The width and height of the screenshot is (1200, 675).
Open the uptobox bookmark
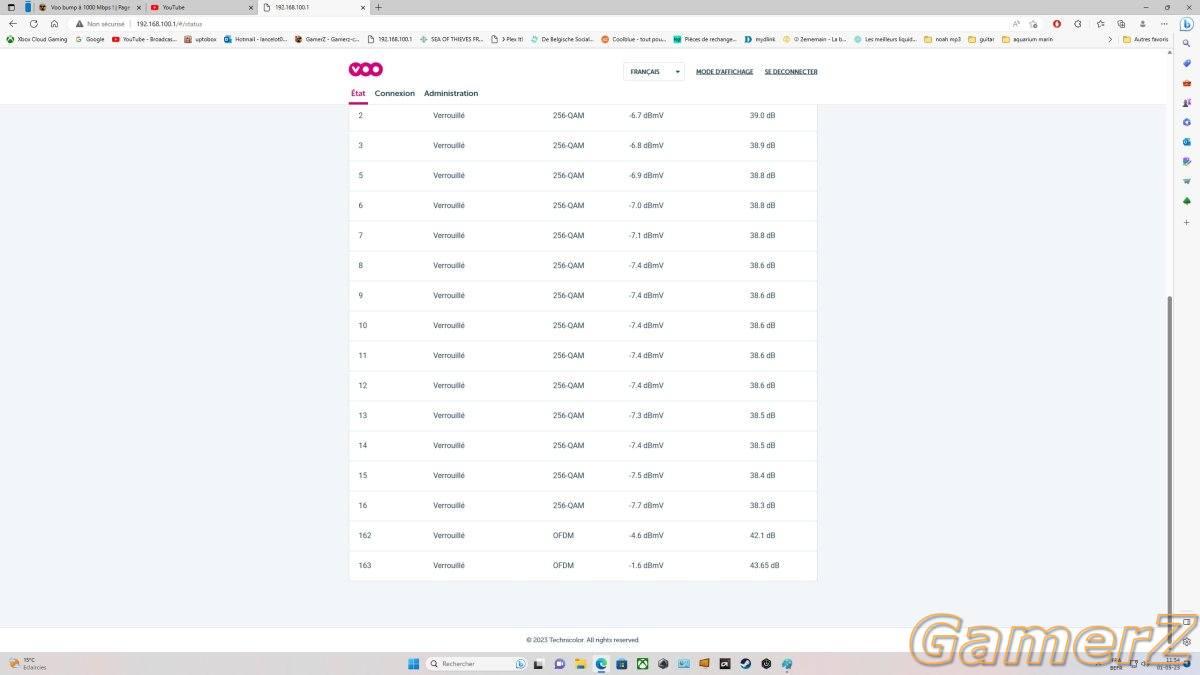point(200,39)
